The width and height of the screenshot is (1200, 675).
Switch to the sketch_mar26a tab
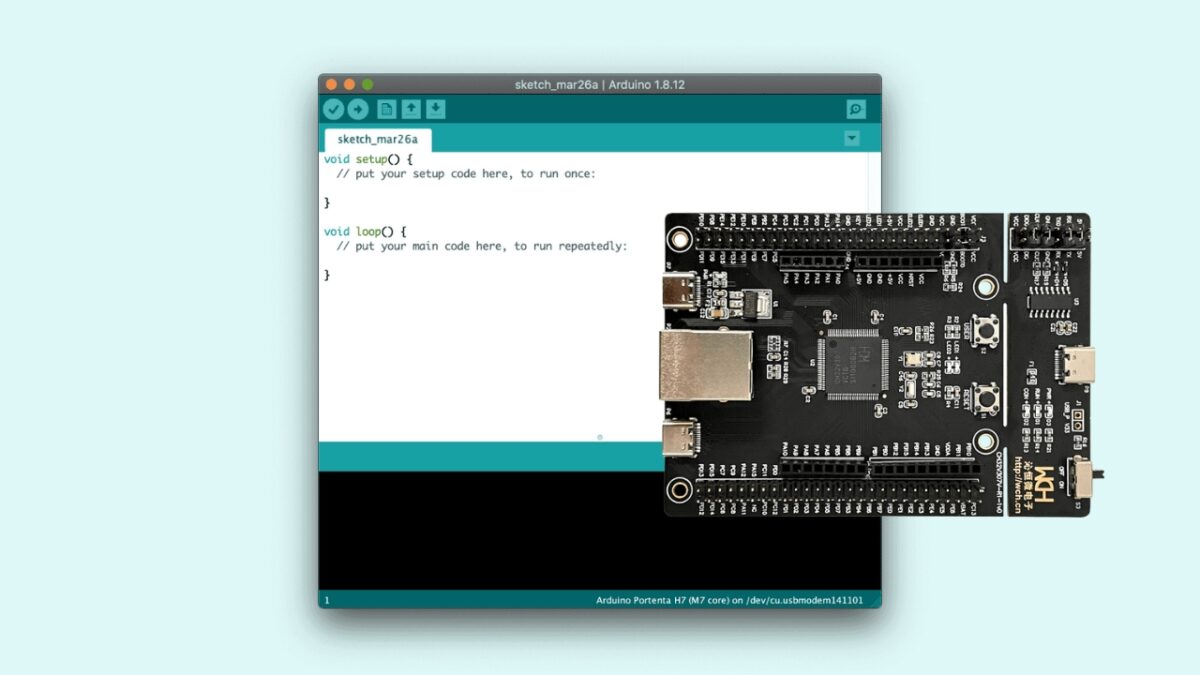click(376, 140)
